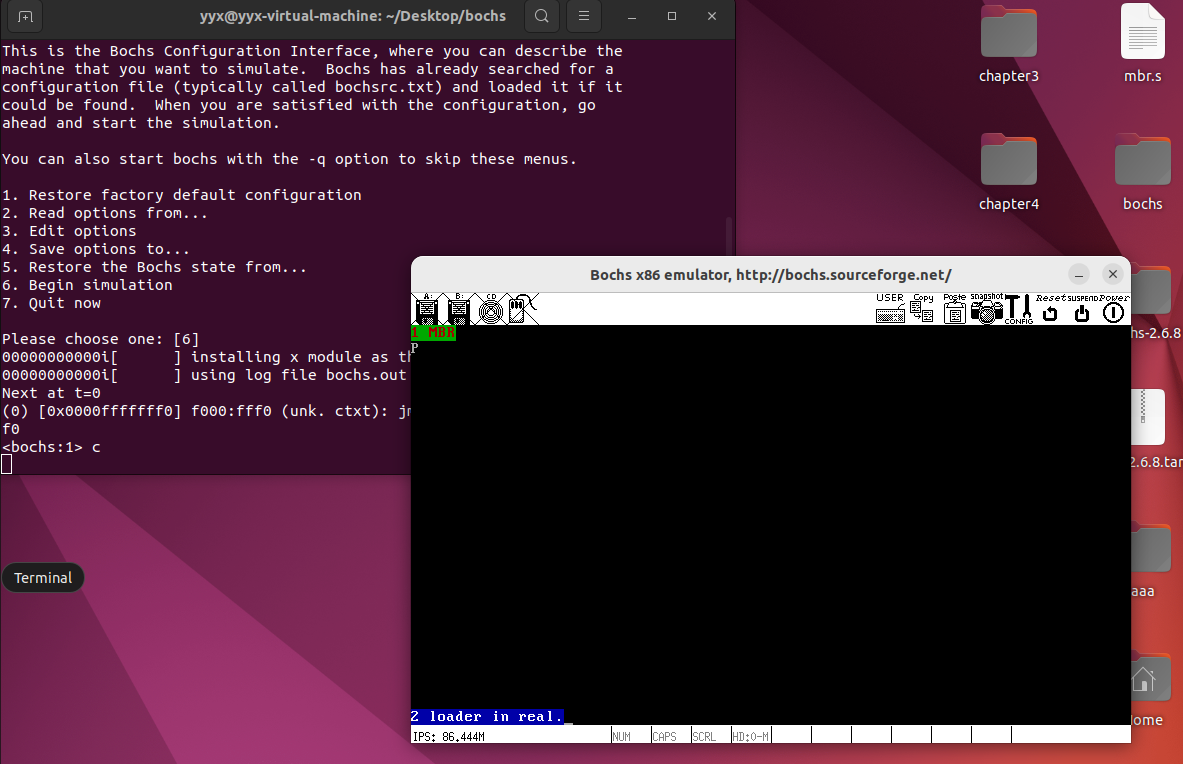Screen dimensions: 1183x764
Task: Click inside the black emulator display
Action: click(x=770, y=524)
